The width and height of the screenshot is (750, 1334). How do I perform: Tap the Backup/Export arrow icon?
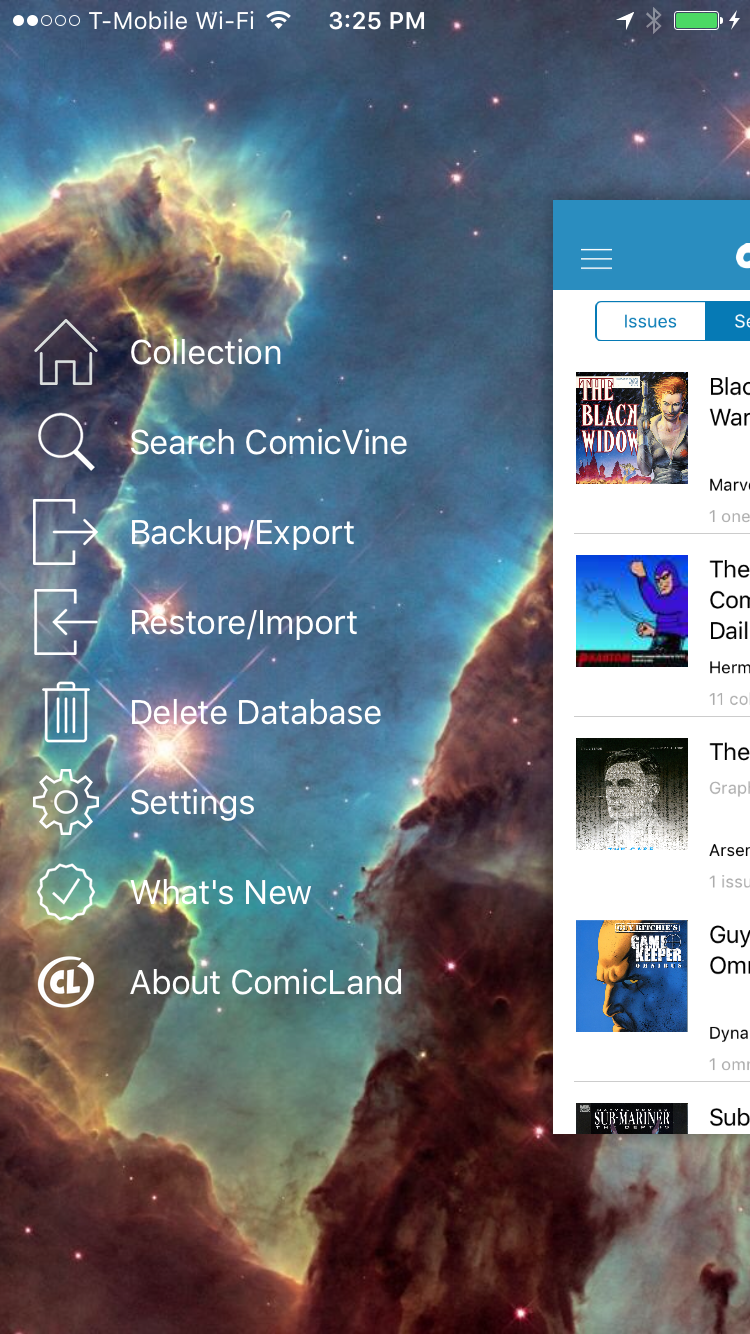(66, 532)
